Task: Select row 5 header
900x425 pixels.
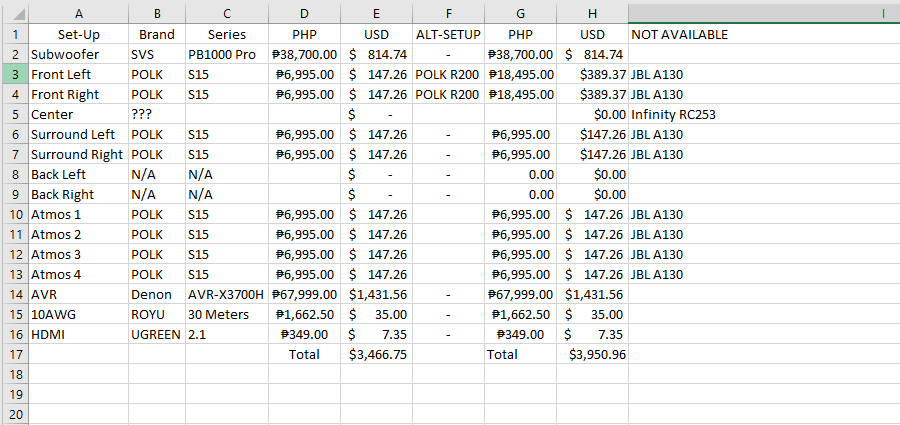Action: pyautogui.click(x=14, y=114)
